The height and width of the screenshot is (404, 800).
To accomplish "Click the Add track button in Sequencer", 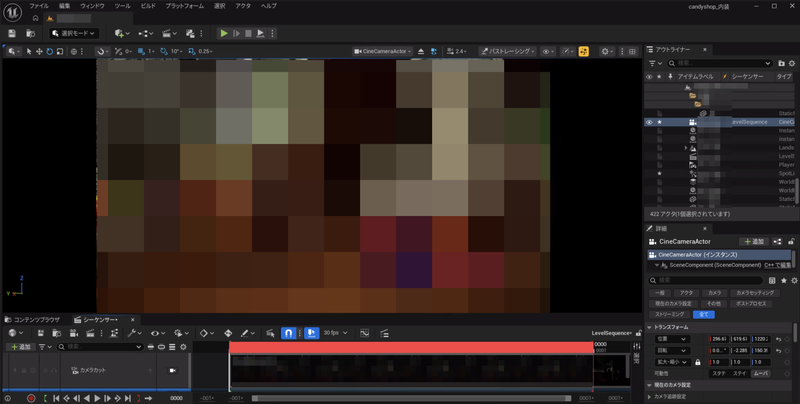I will click(x=20, y=347).
